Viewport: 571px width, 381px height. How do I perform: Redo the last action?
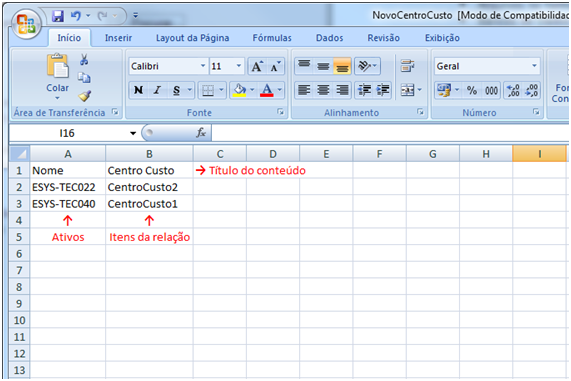103,16
